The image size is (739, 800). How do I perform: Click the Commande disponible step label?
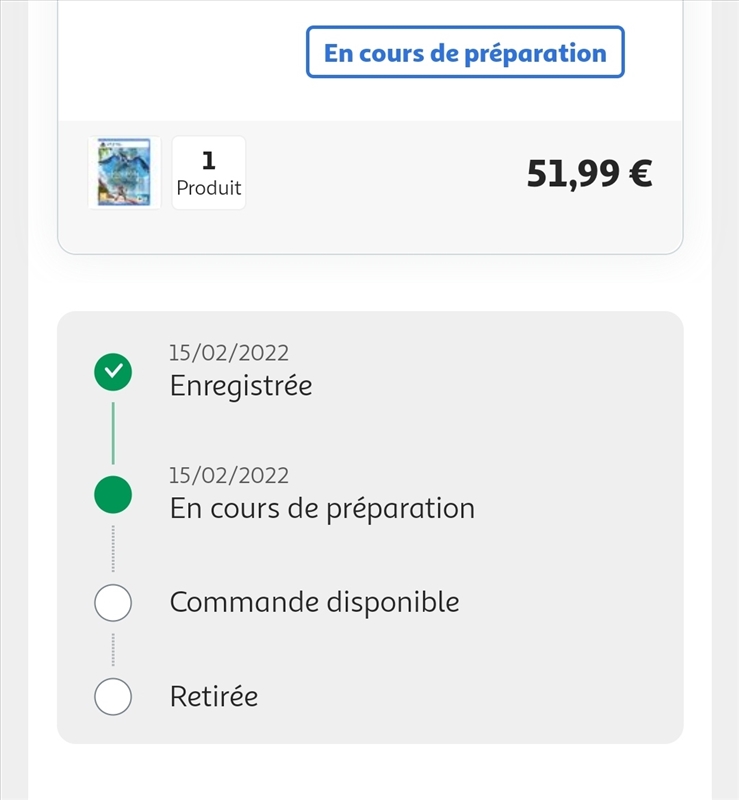coord(314,602)
